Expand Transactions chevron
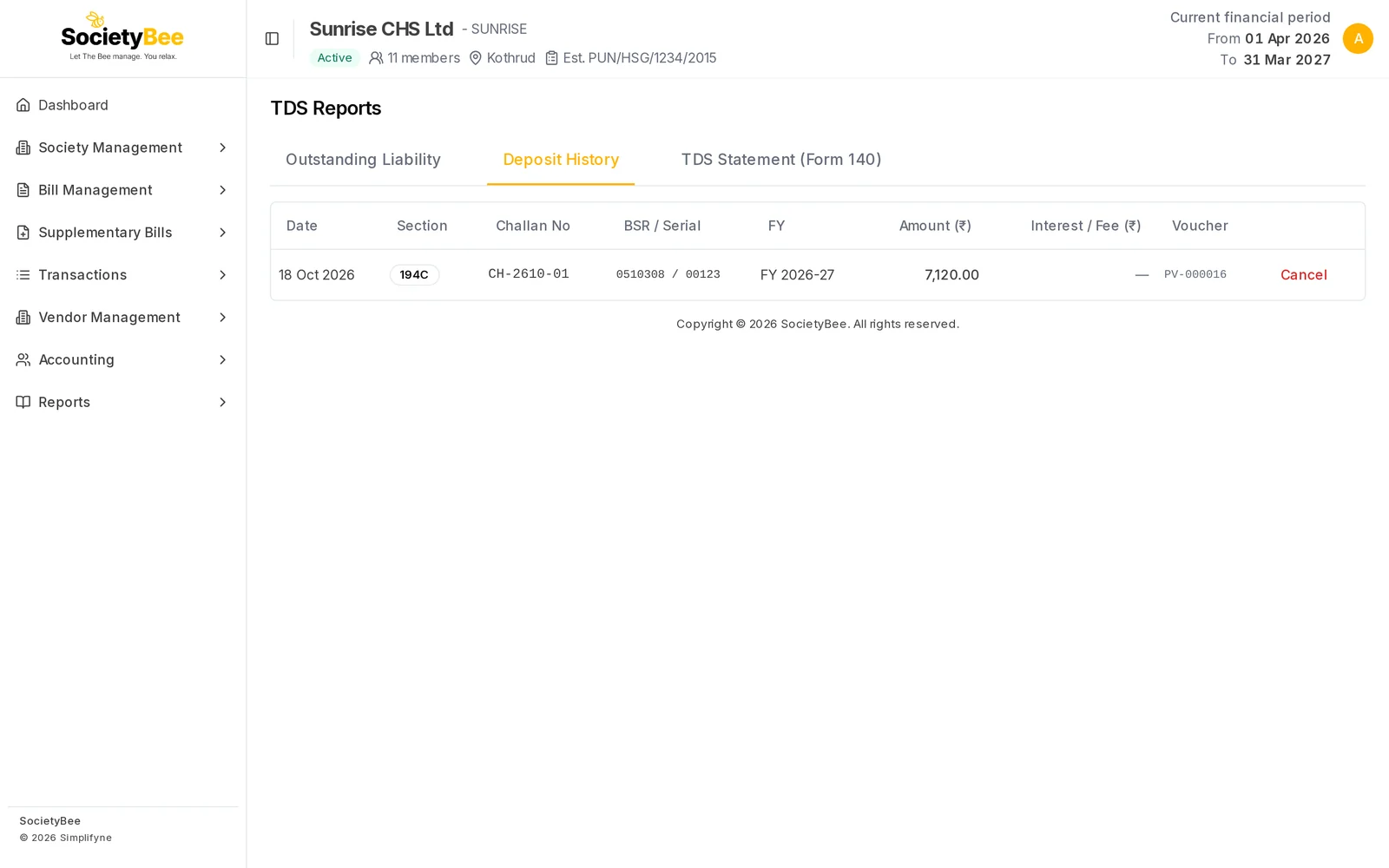 click(222, 275)
